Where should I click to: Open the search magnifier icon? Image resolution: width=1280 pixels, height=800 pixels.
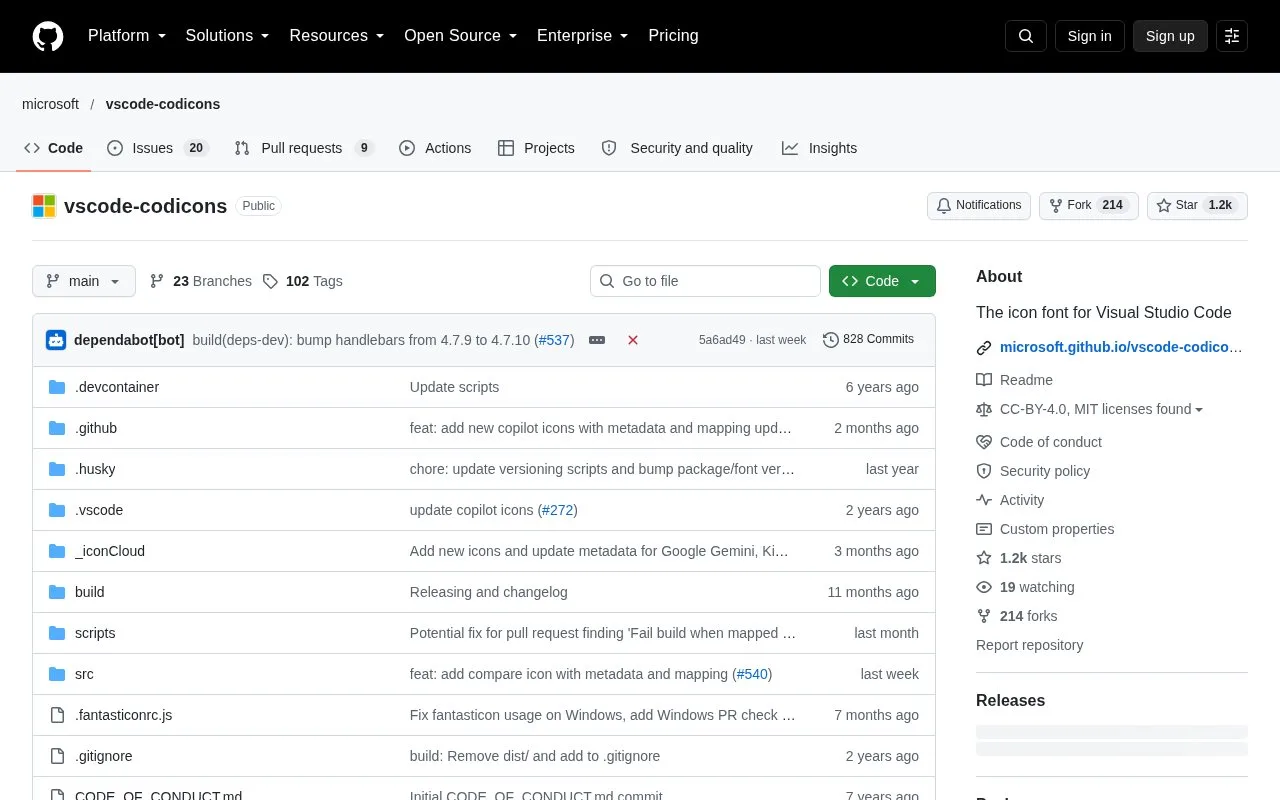[x=1026, y=36]
